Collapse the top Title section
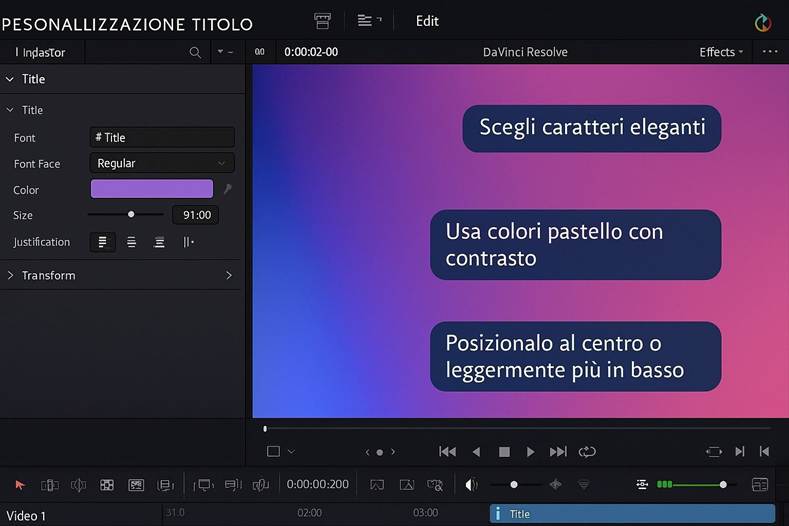Screen dimensions: 789x526 click(x=10, y=79)
